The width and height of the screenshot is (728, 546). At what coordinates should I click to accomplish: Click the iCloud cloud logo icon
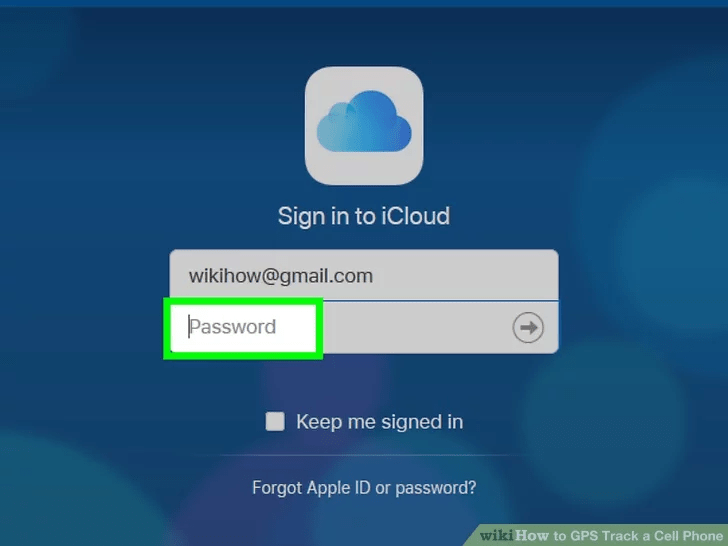364,121
